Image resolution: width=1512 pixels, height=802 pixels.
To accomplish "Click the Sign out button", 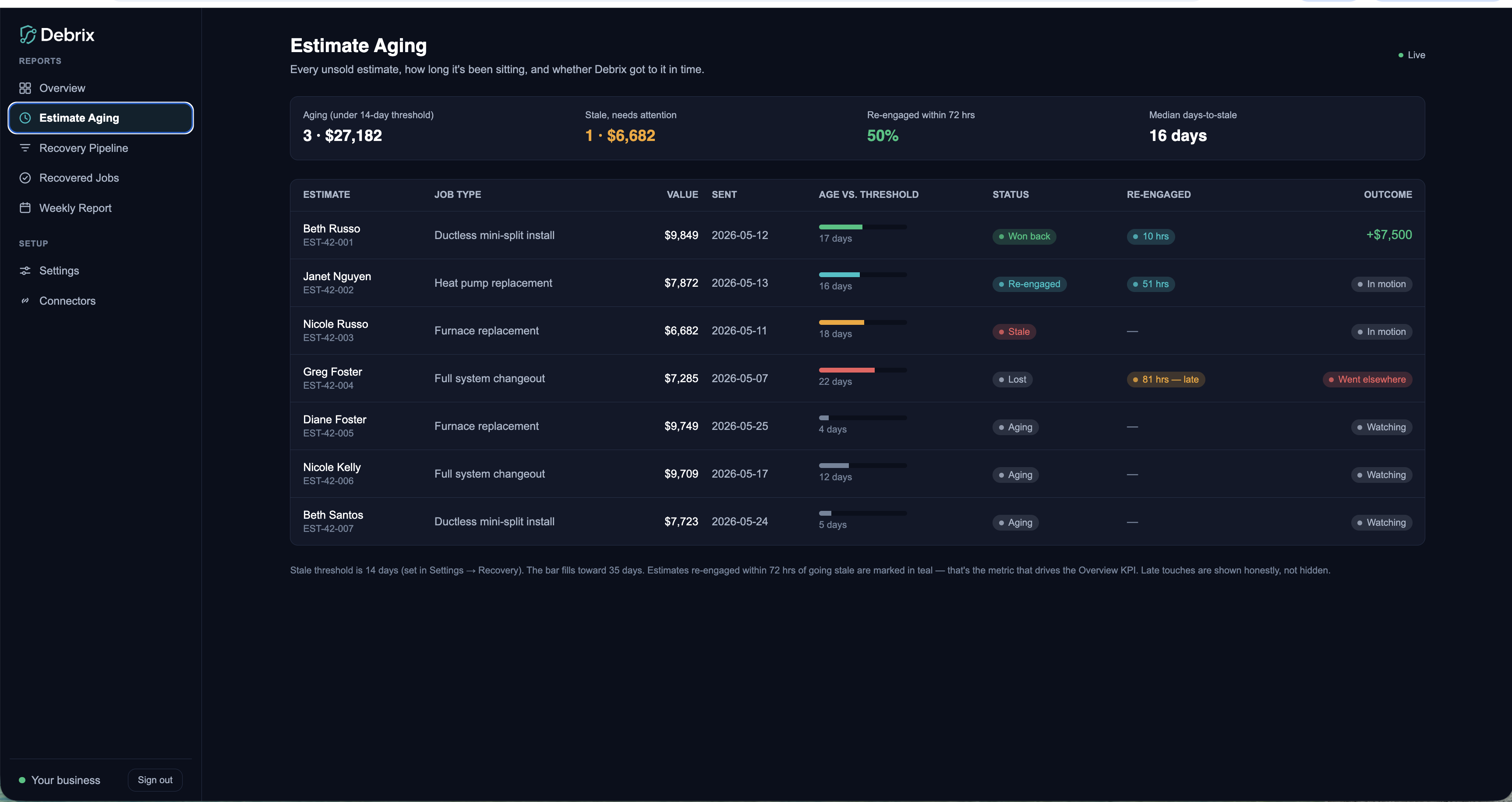I will (x=155, y=780).
